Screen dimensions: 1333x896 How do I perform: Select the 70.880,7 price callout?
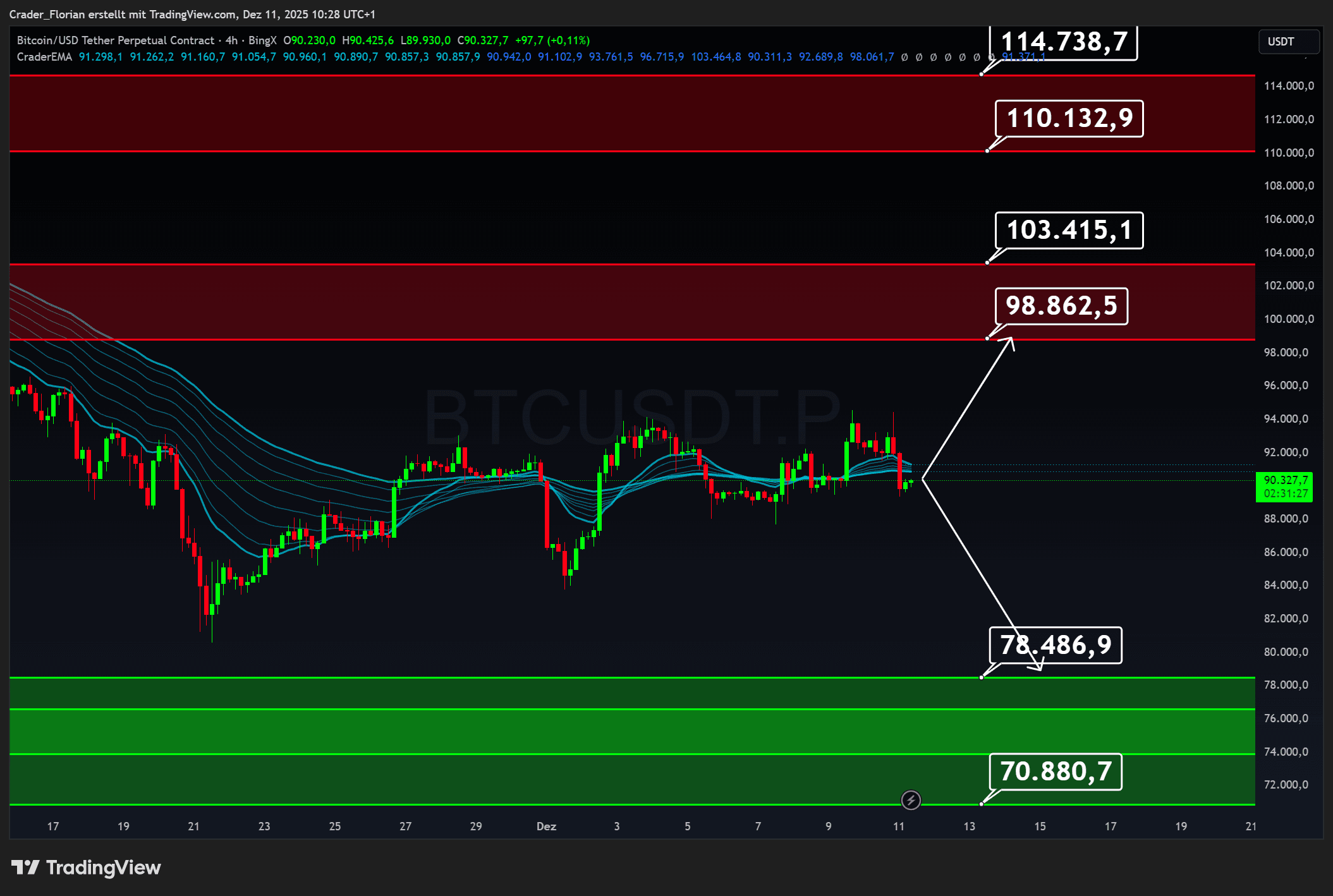pos(1056,772)
